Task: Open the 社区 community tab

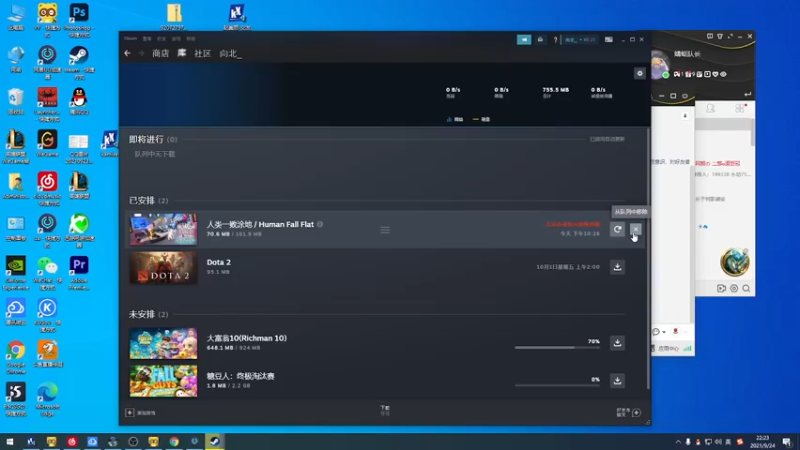Action: (x=203, y=53)
